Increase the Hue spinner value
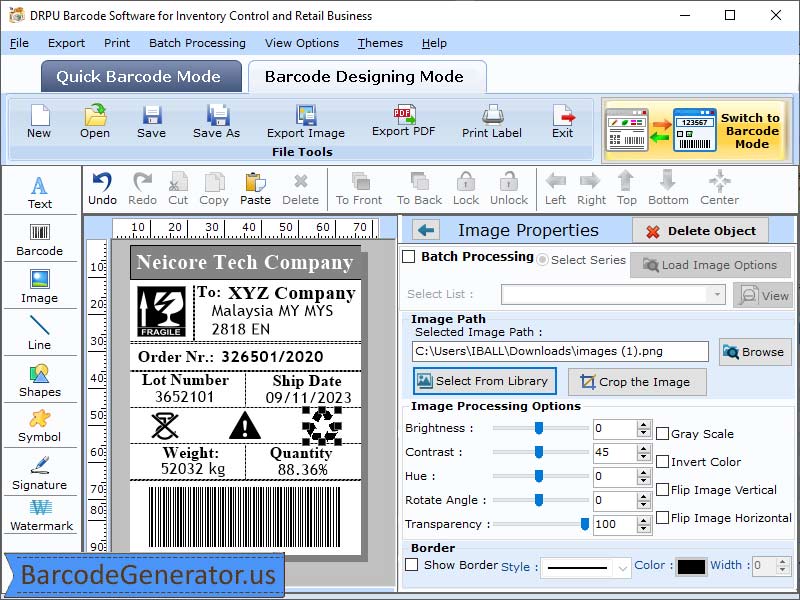The image size is (800, 600). pos(643,472)
